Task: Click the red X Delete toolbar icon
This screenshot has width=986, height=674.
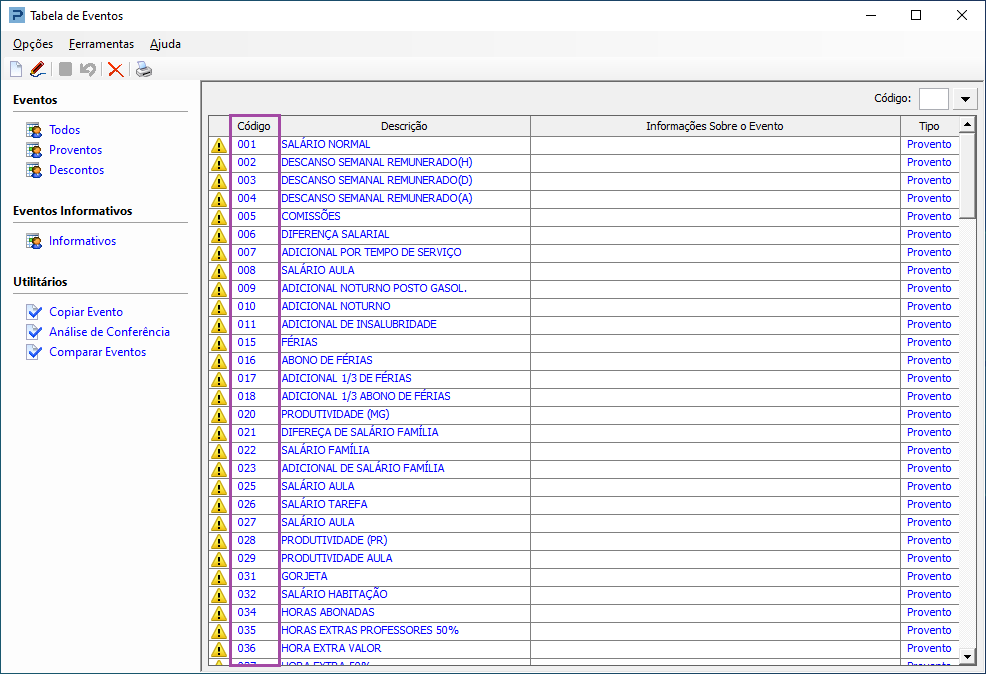Action: pos(115,69)
